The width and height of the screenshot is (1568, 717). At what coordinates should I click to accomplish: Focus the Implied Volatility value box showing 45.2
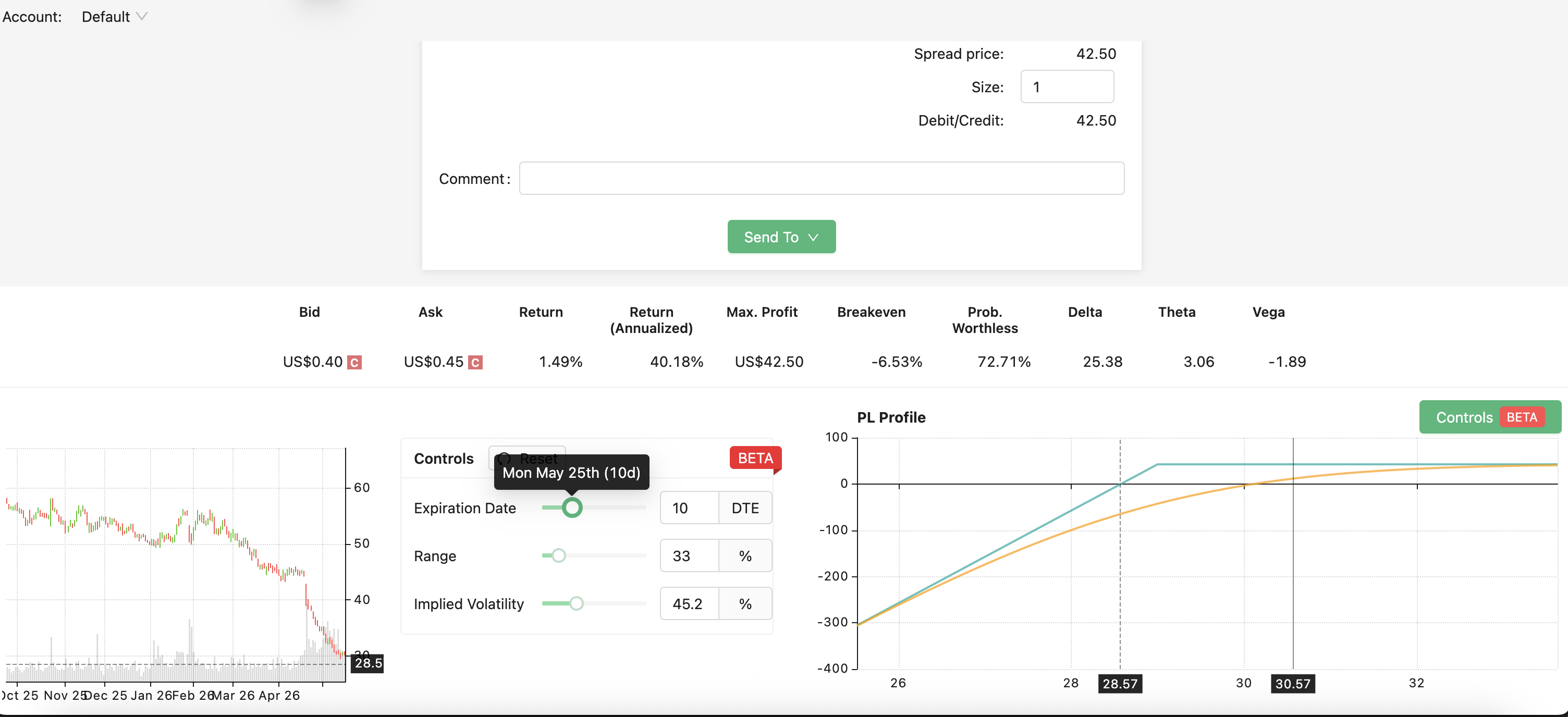point(689,604)
